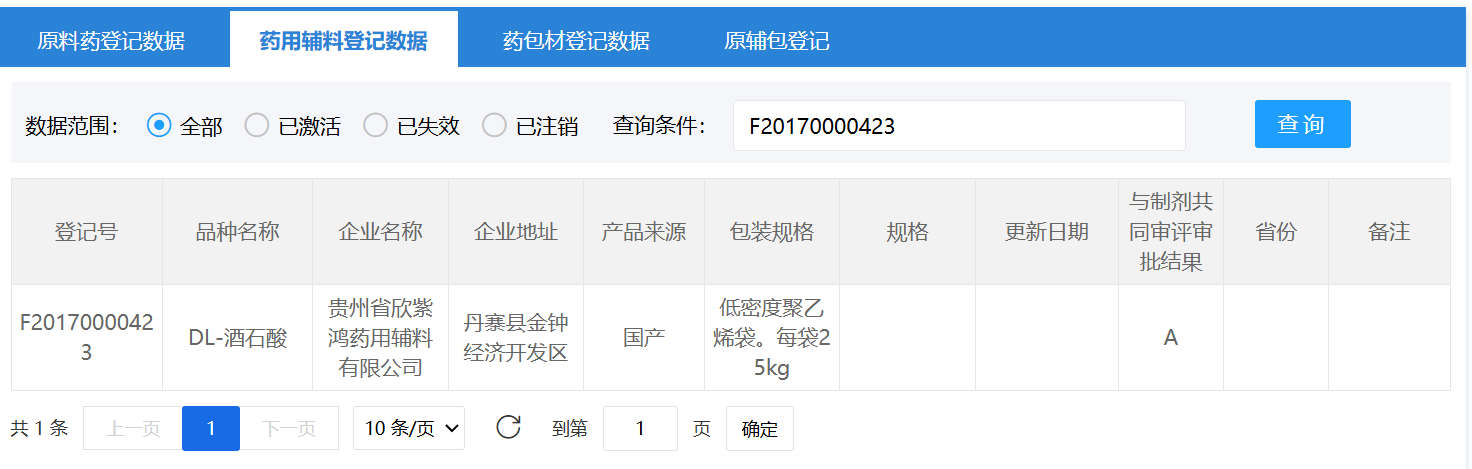Go to the 药包材登记数据 tab
This screenshot has width=1472, height=469.
coord(576,41)
